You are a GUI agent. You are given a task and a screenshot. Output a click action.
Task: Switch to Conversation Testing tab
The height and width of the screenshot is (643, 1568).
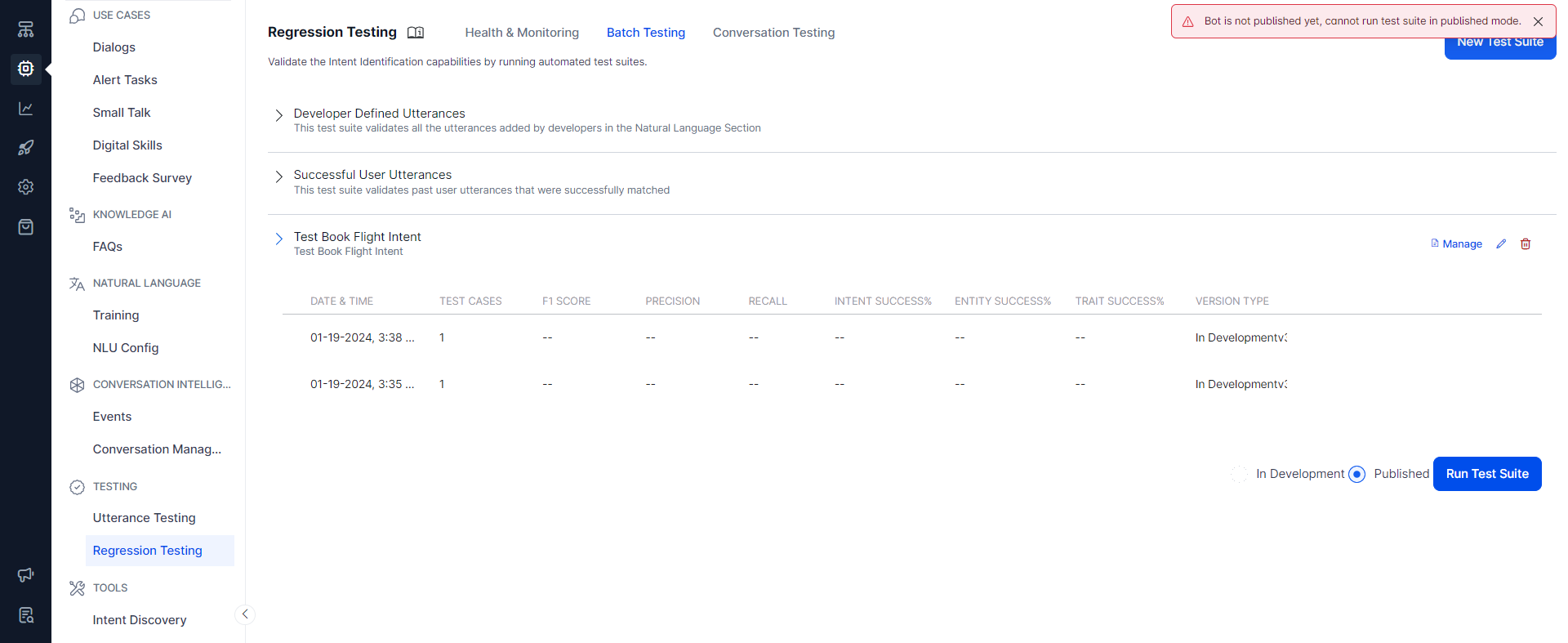[x=773, y=33]
